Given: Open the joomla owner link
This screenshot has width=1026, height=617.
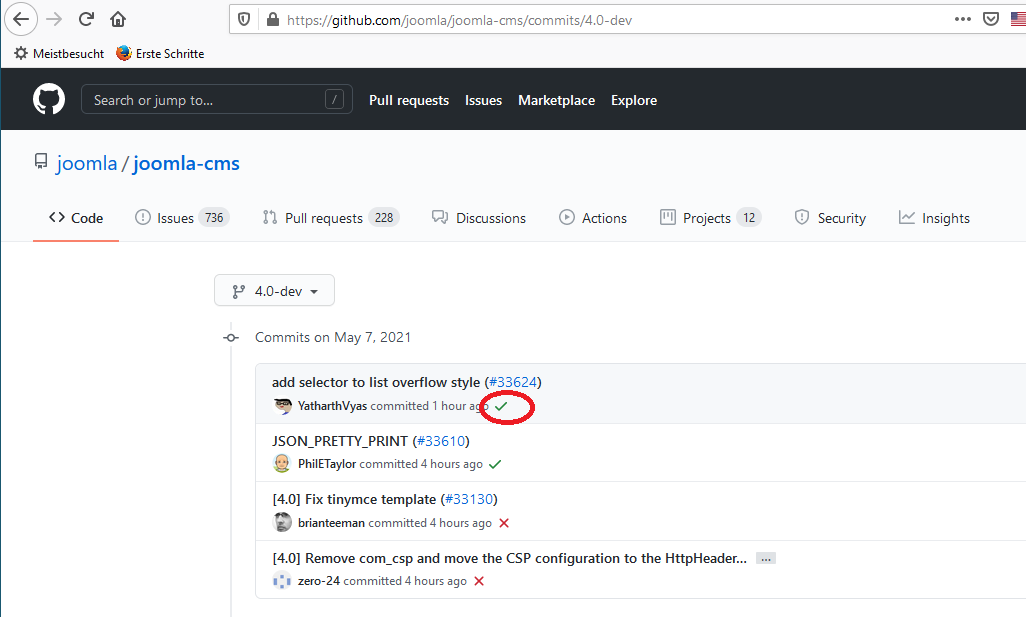Looking at the screenshot, I should point(86,163).
